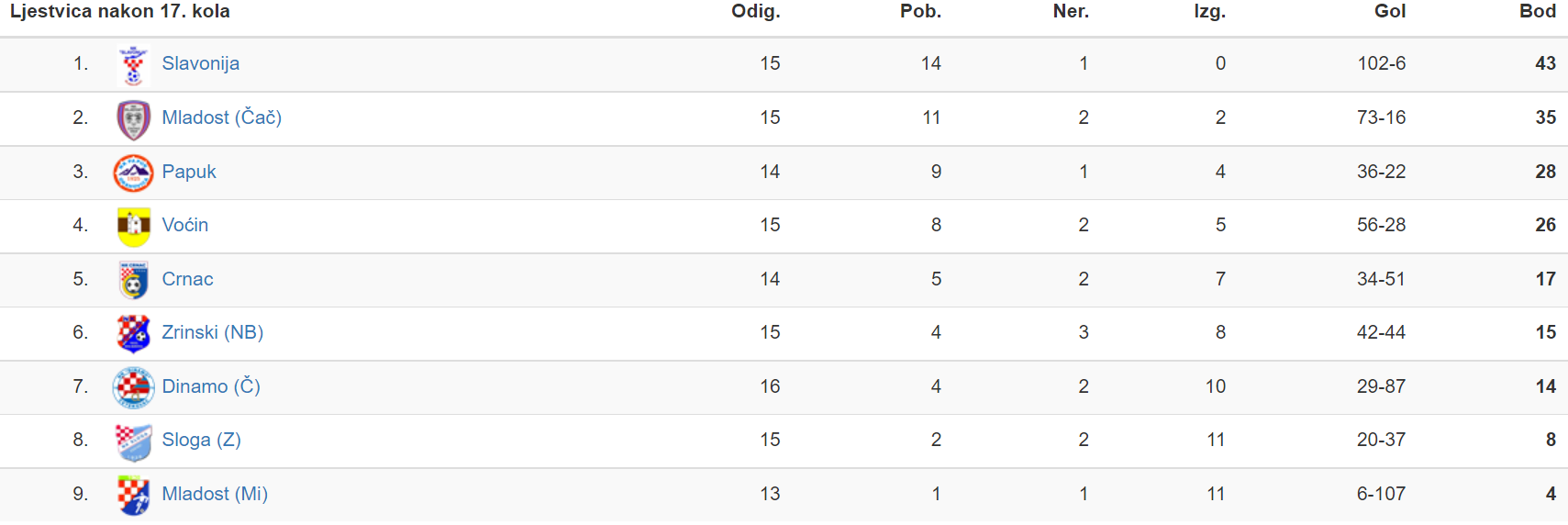
Task: Click the Mladost (Čač) club crest
Action: (x=134, y=118)
